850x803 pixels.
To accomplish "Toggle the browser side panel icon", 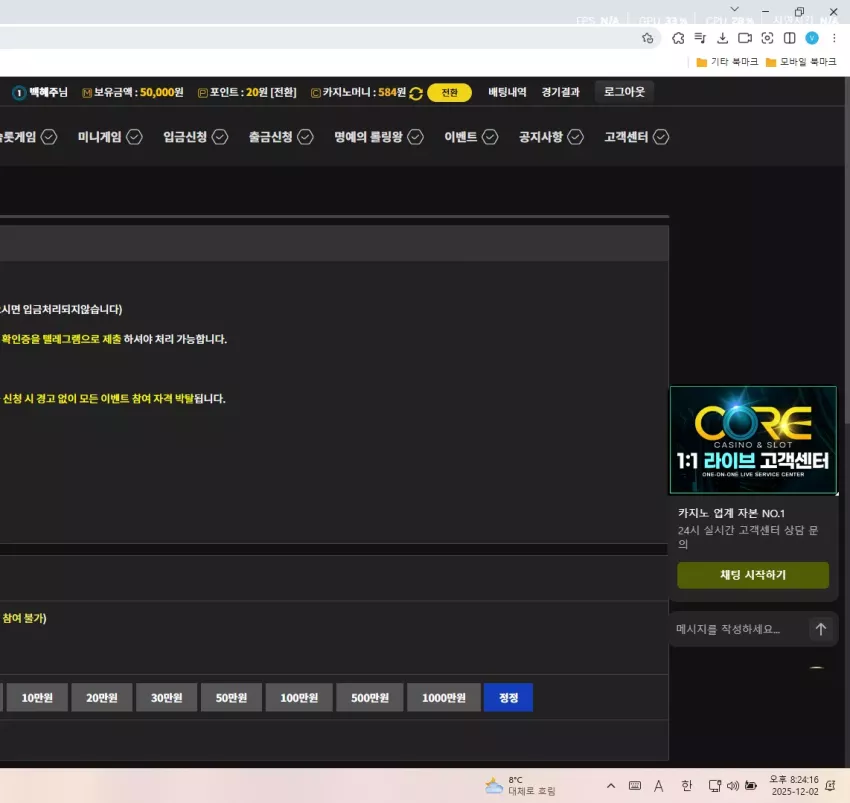I will coord(789,38).
